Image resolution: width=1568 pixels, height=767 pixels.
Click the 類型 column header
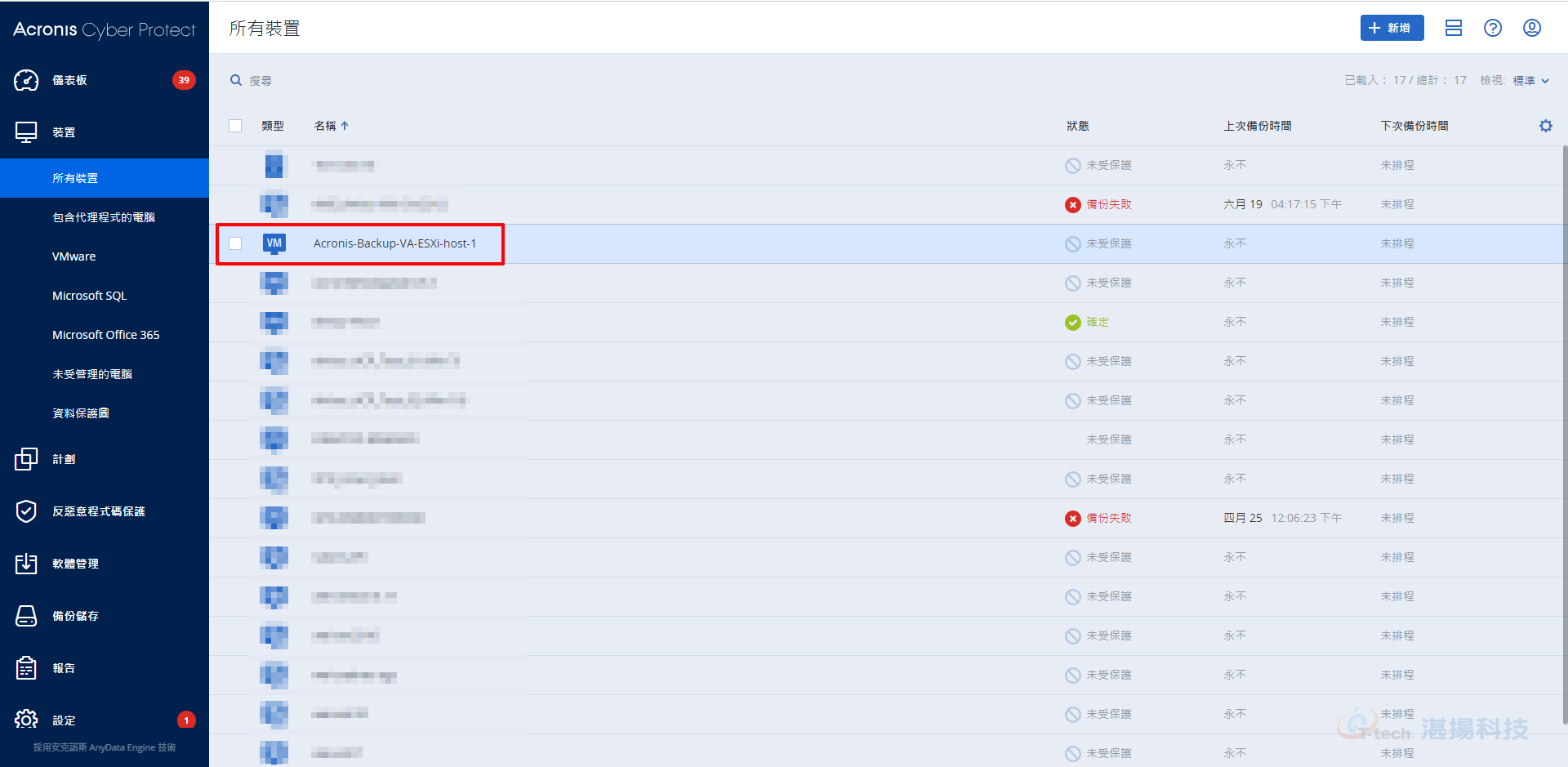pyautogui.click(x=273, y=126)
